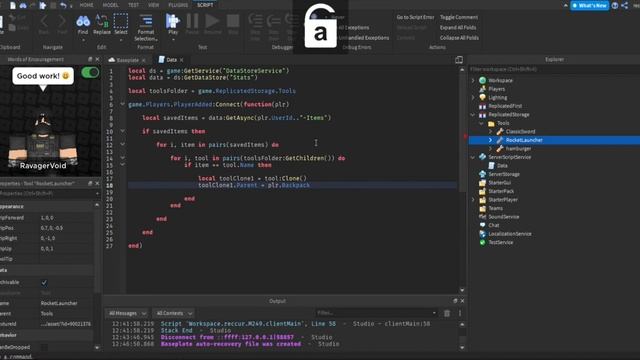This screenshot has height=360, width=640.
Task: Open the Output panel options menu dots
Action: point(460,313)
